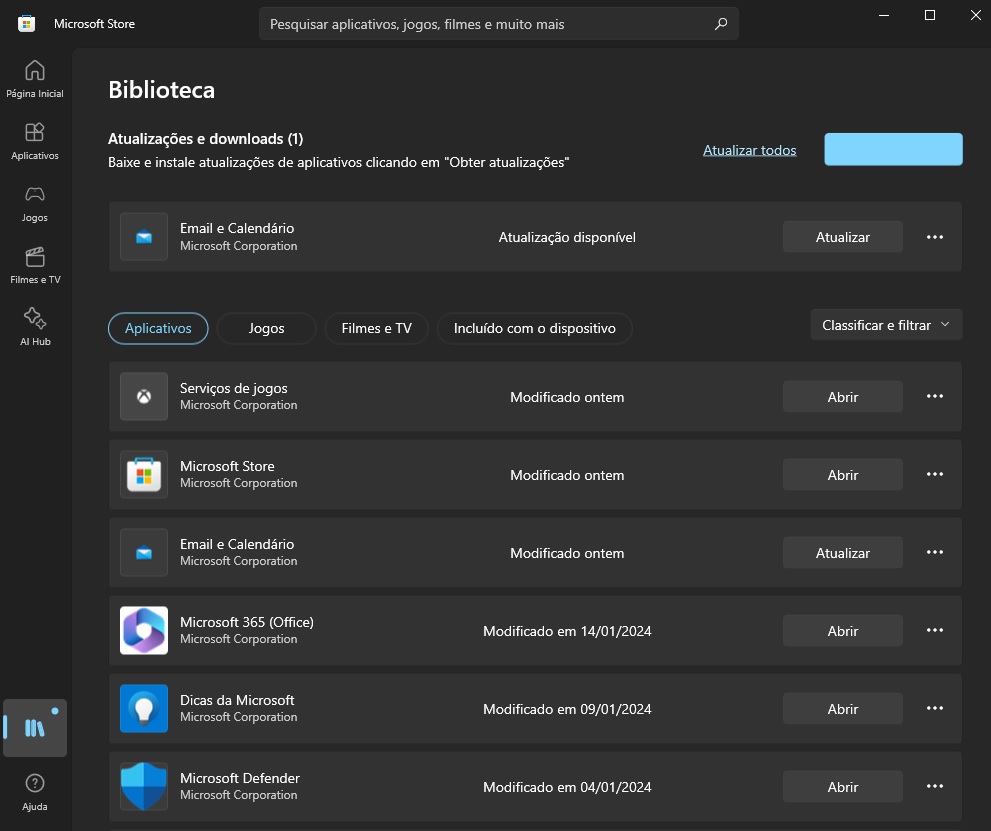Screen dimensions: 991x831
Task: Click Abrir for Microsoft Defender
Action: (842, 787)
